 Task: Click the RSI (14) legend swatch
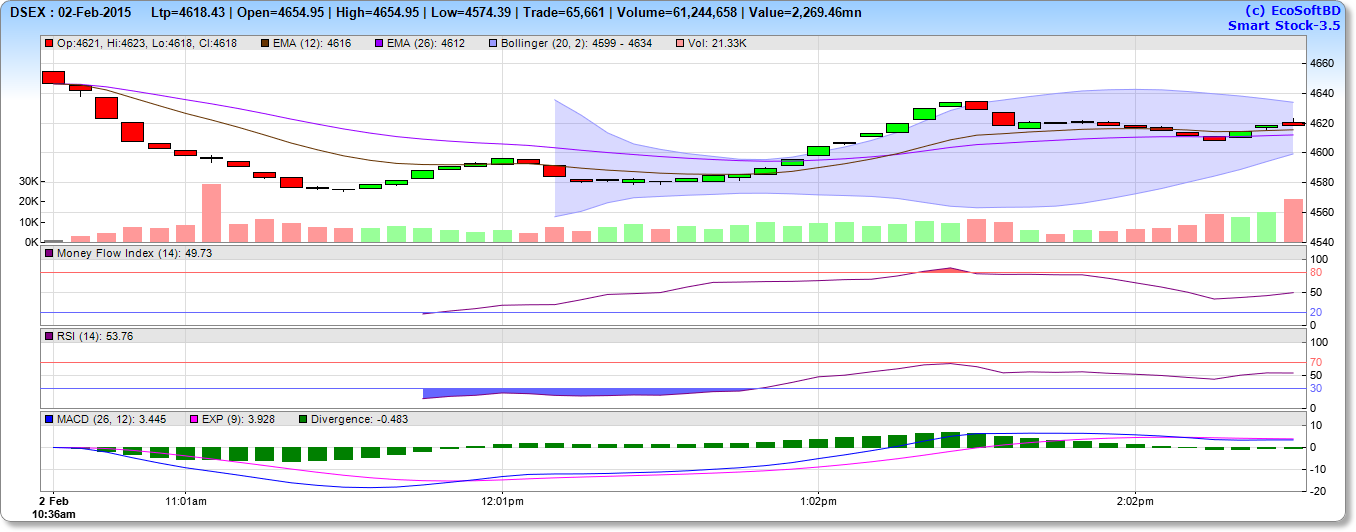(49, 337)
